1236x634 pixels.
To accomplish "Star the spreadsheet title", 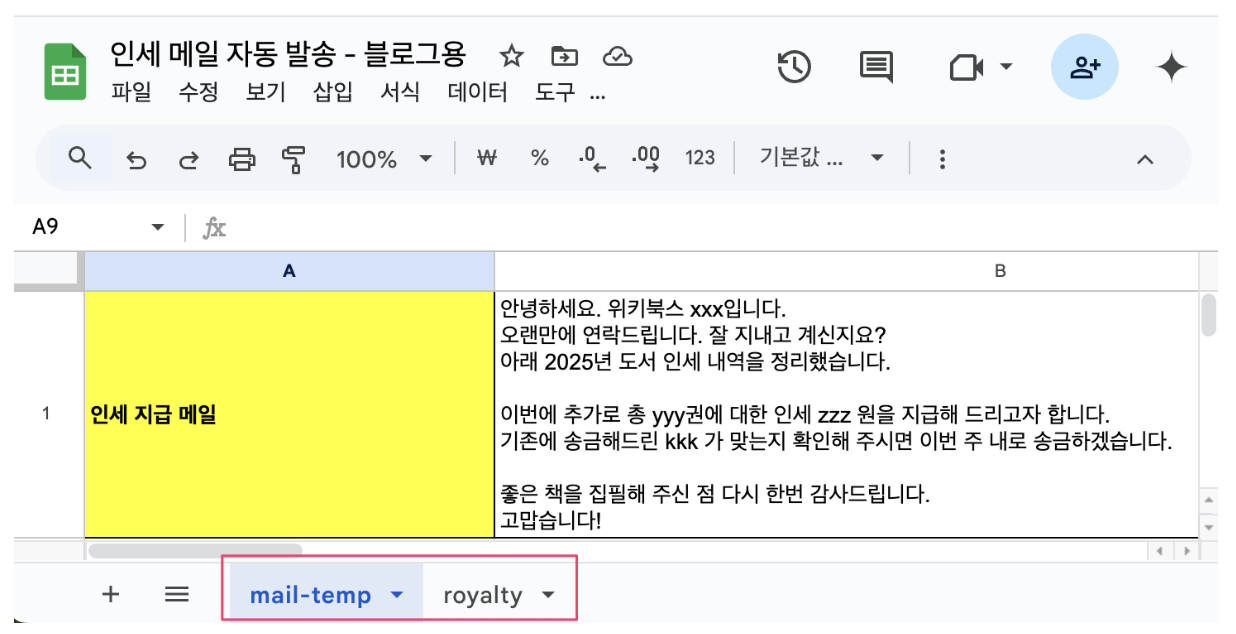I will click(511, 57).
